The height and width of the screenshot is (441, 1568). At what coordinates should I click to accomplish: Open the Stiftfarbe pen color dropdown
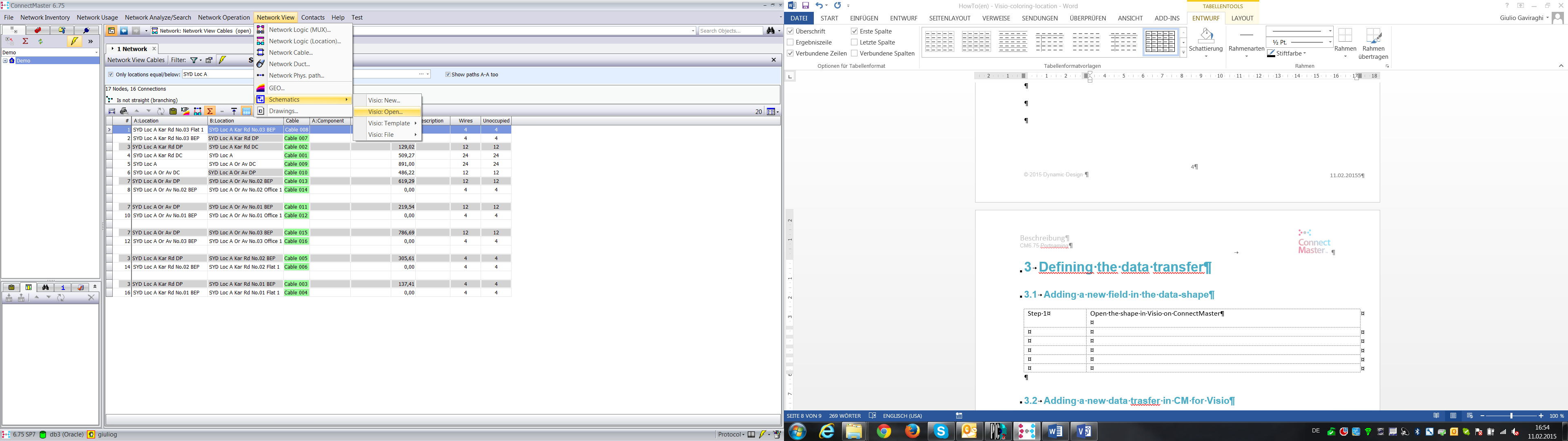pyautogui.click(x=1305, y=53)
